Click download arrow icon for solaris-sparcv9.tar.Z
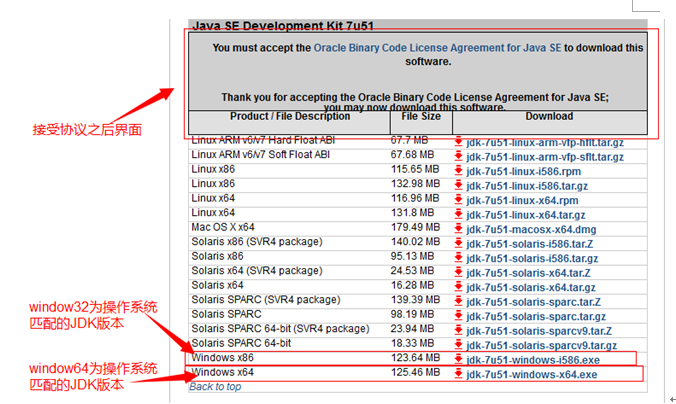The image size is (676, 404). pyautogui.click(x=458, y=330)
